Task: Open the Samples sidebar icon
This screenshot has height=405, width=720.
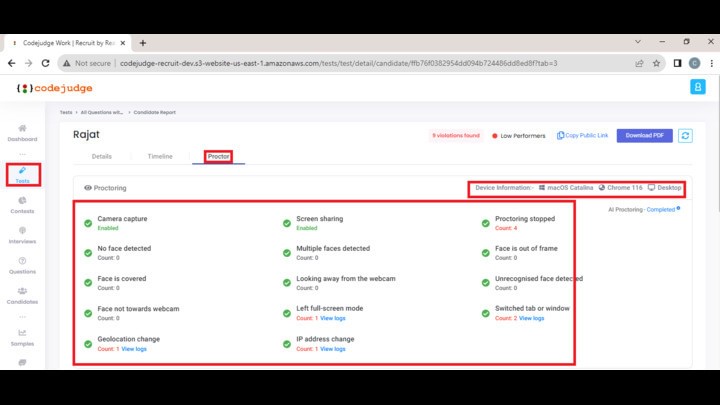Action: click(22, 335)
